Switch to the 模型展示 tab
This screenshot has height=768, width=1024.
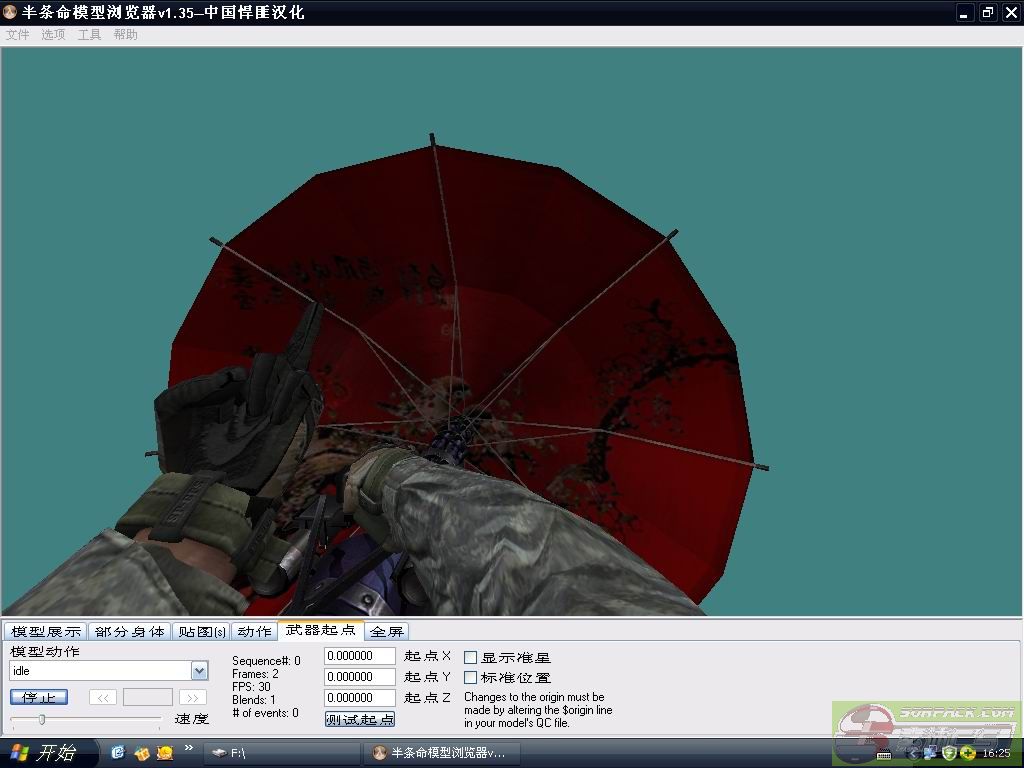(45, 631)
